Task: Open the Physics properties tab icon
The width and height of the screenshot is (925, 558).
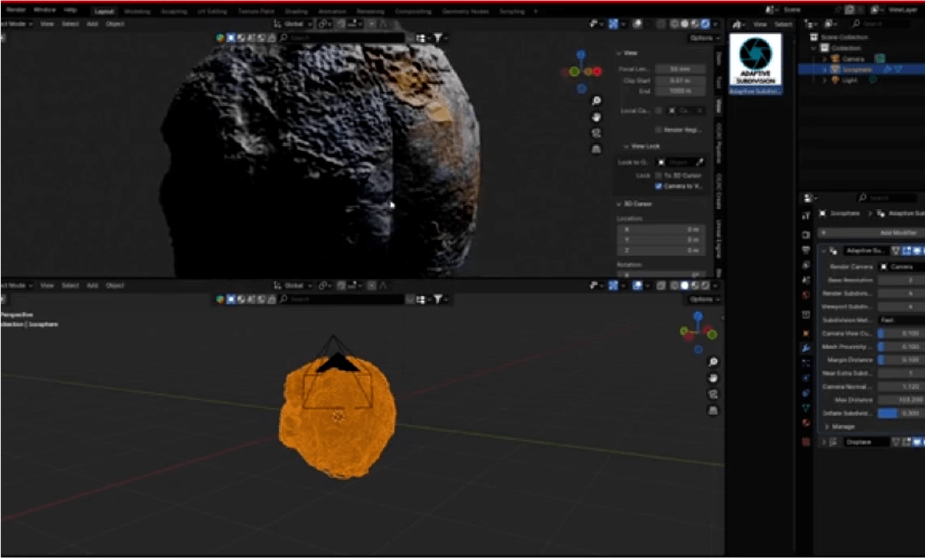Action: (x=806, y=378)
